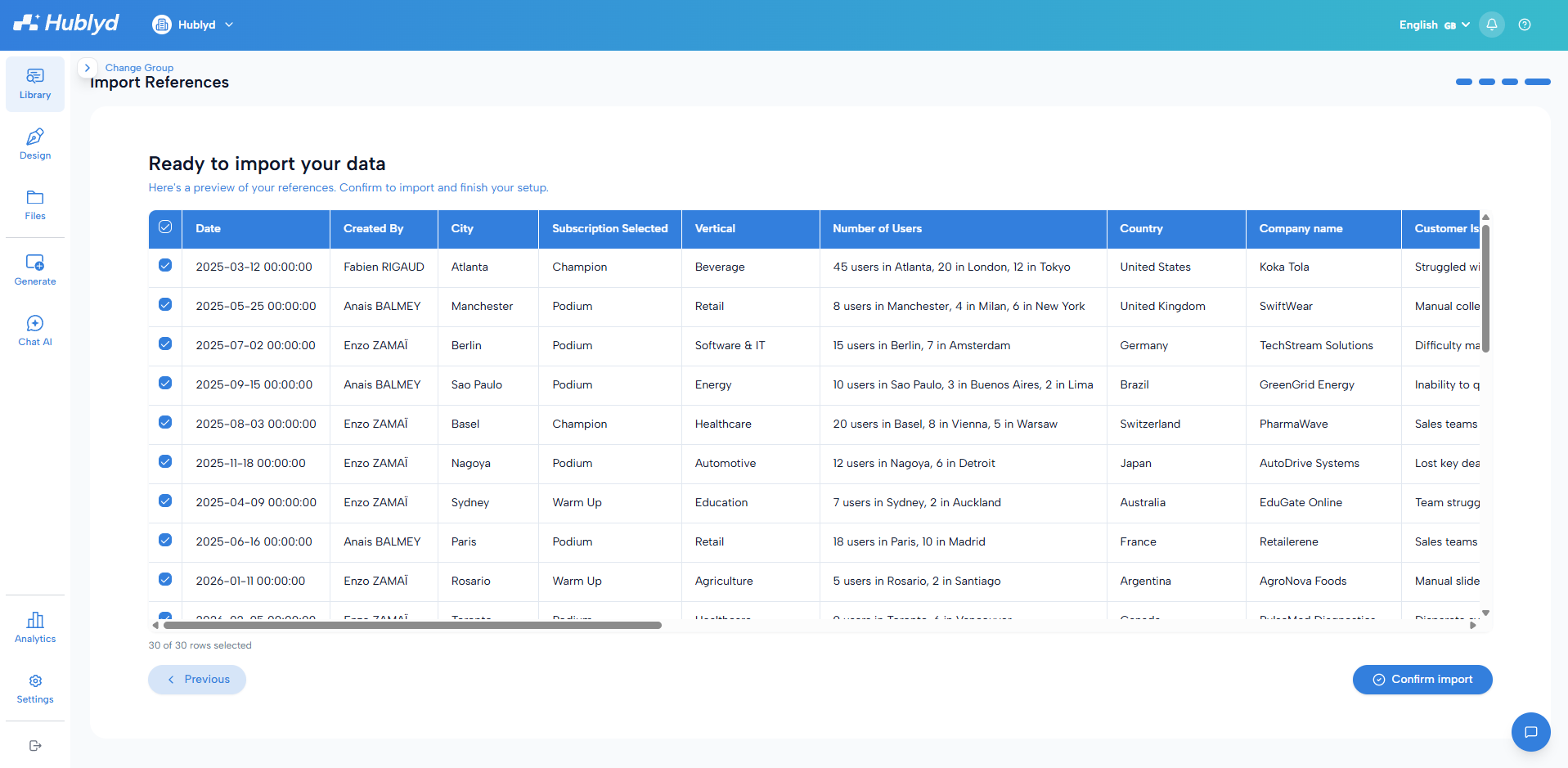Click the logout icon at sidebar bottom

tap(35, 745)
